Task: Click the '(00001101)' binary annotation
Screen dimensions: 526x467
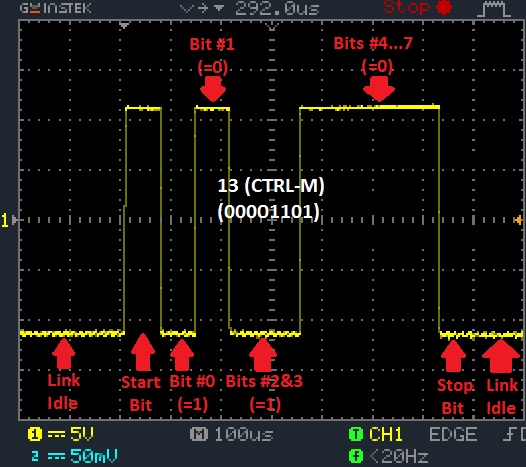Action: (x=269, y=212)
